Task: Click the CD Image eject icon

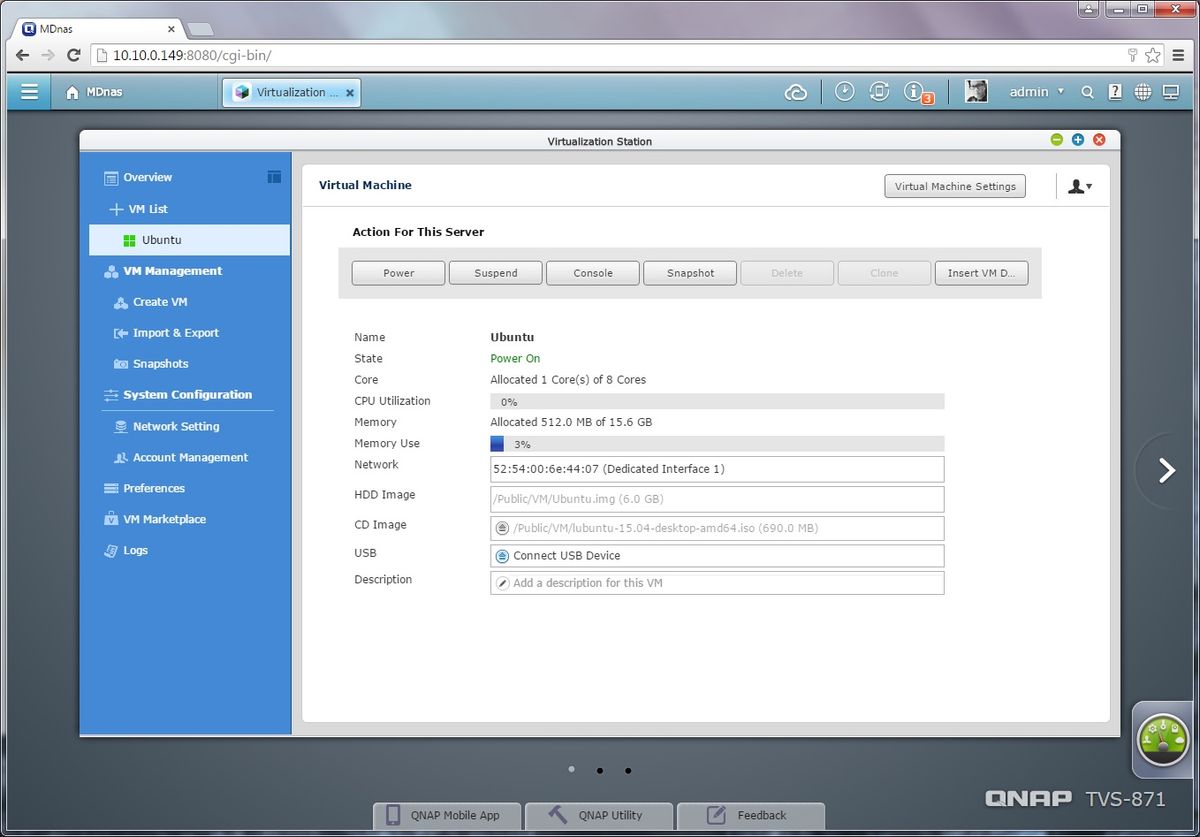Action: click(502, 528)
